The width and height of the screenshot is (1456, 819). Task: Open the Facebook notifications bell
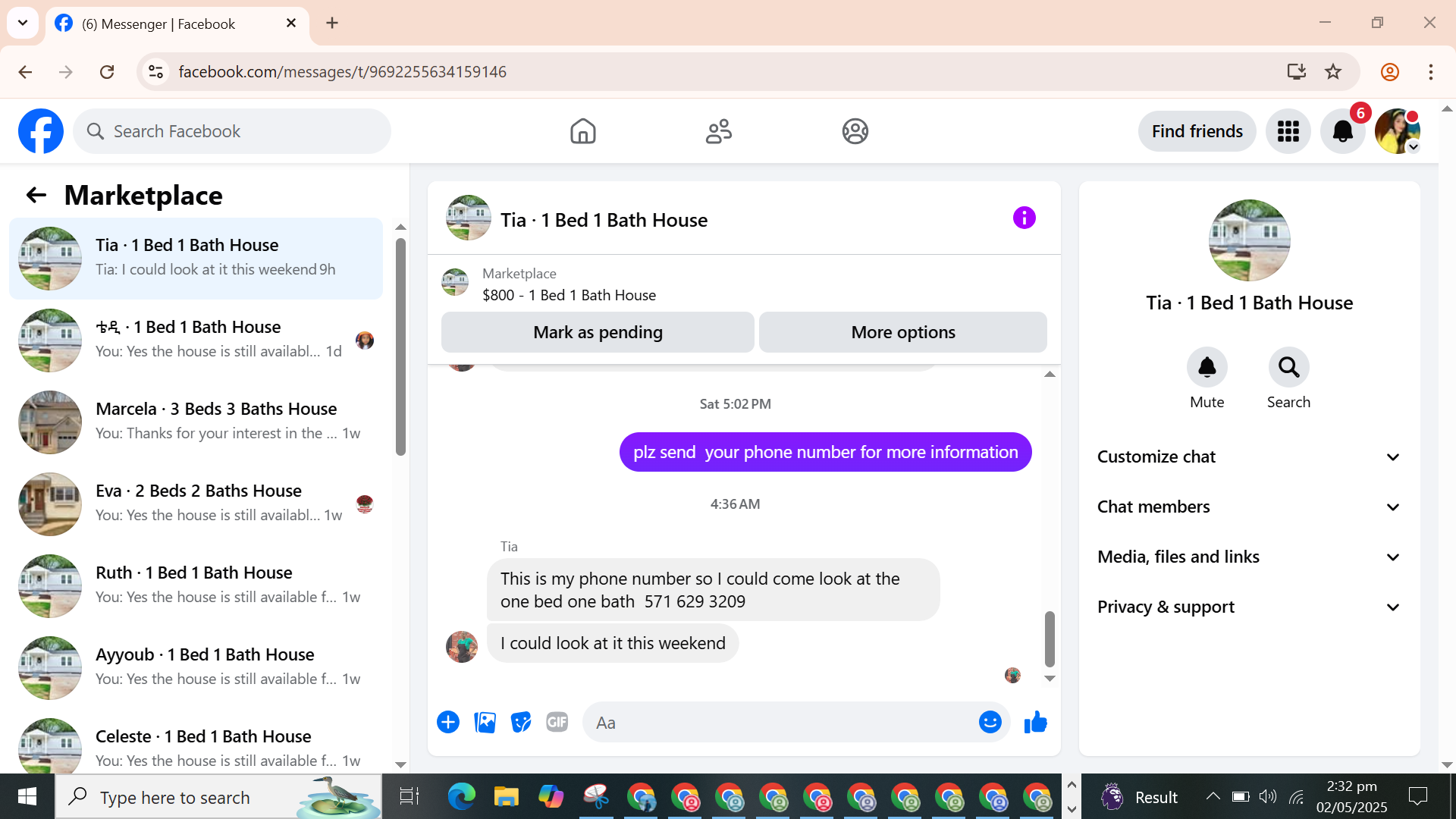click(1342, 131)
